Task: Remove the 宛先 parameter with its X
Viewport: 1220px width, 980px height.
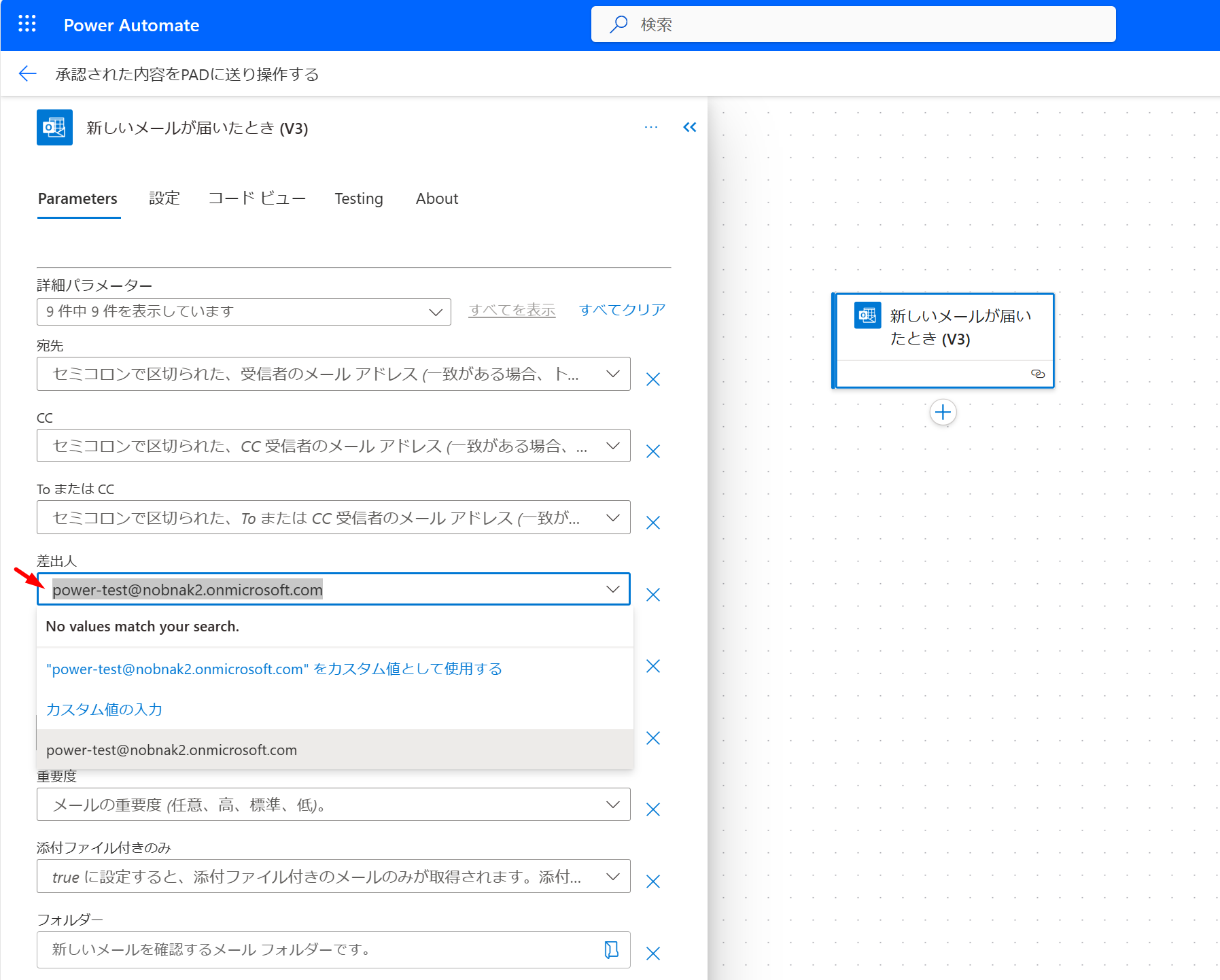Action: (653, 379)
